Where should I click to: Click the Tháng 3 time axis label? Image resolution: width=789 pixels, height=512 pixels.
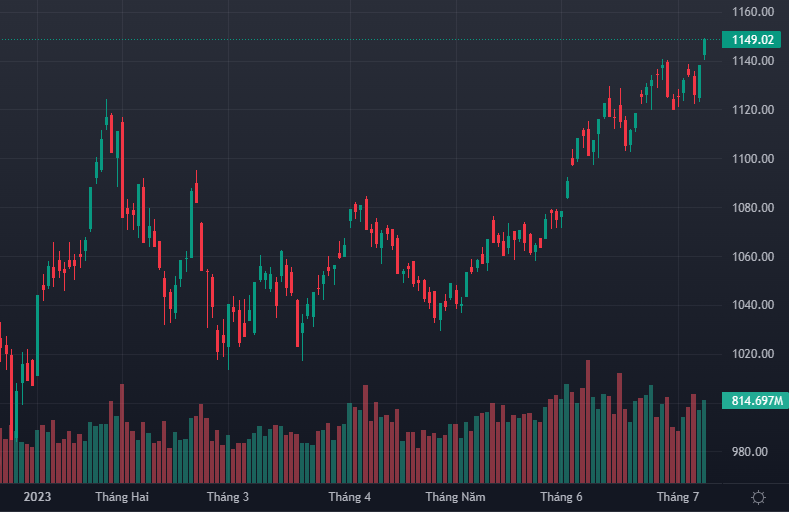228,497
